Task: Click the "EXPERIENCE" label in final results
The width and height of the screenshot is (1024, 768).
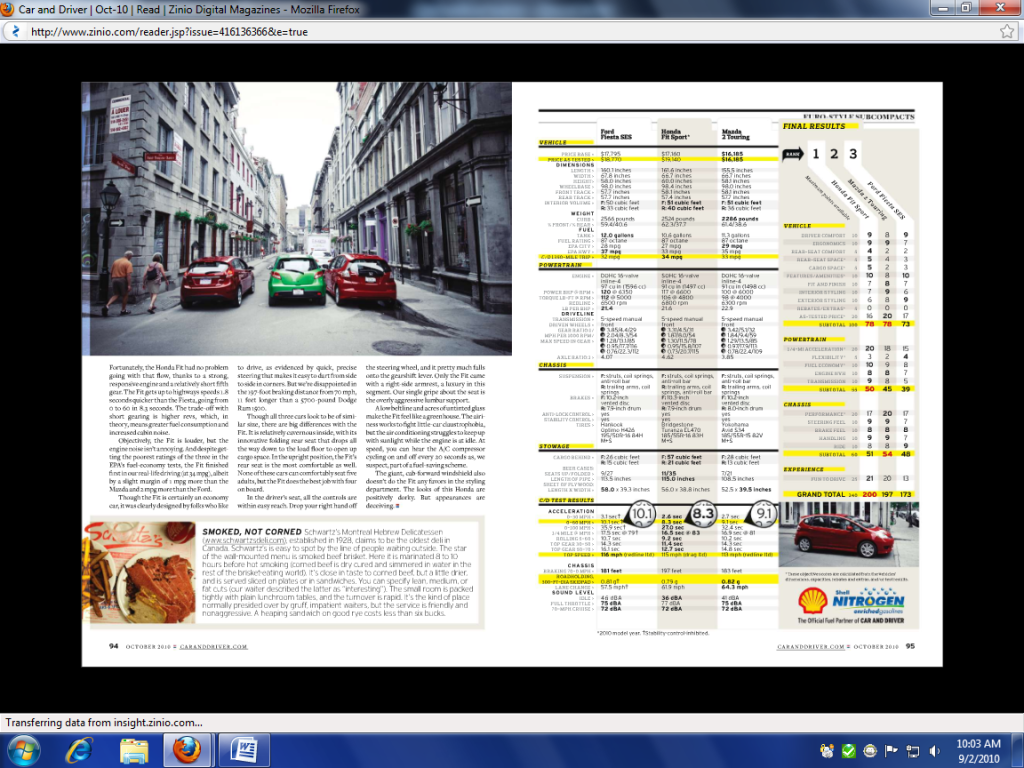Action: pos(803,469)
